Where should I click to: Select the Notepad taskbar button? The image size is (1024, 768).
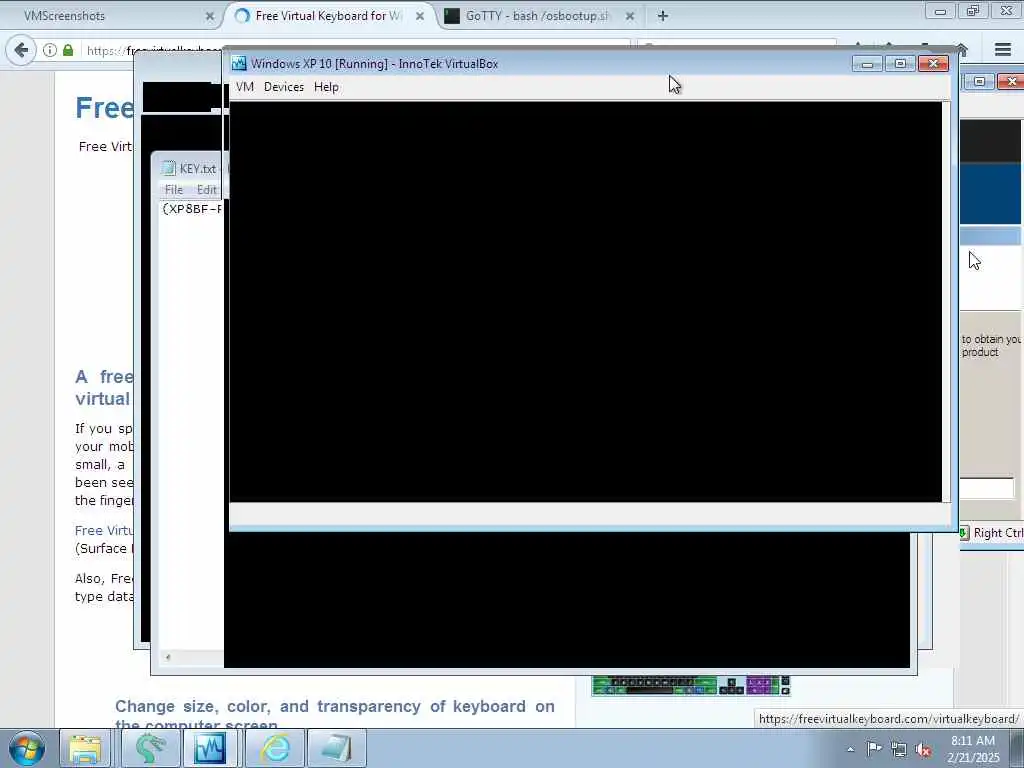click(338, 748)
